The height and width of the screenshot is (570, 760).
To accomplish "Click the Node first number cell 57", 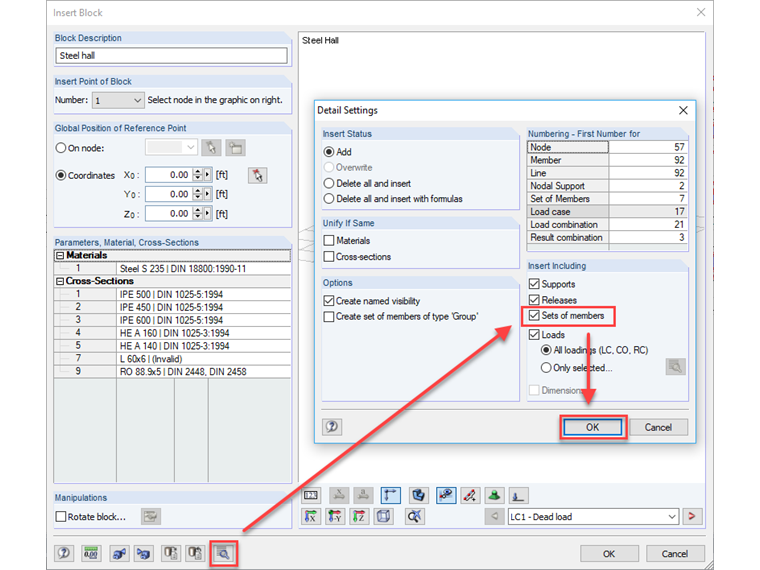I will coord(648,147).
